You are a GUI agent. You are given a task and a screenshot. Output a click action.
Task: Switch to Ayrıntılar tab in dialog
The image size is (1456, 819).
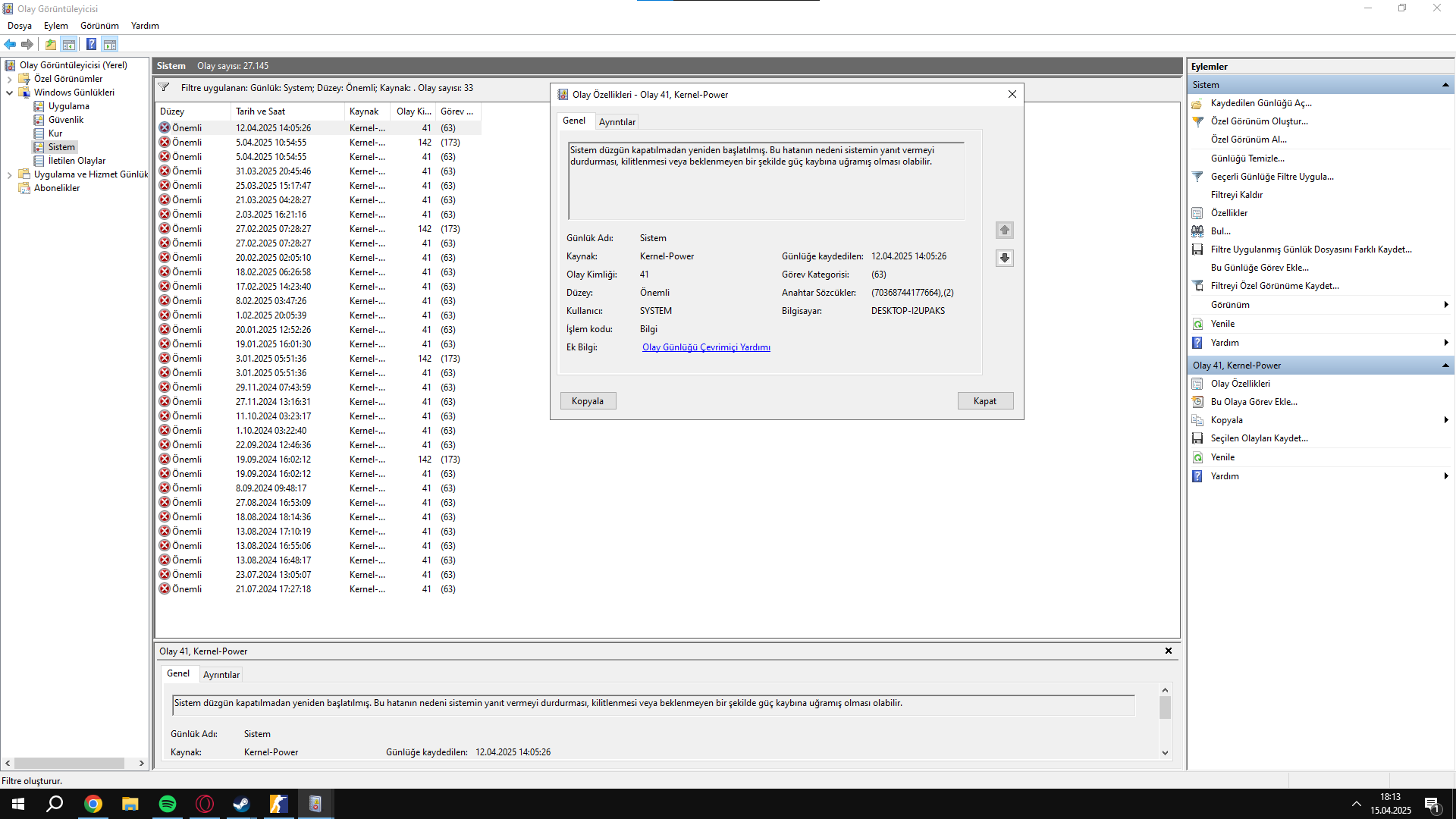pyautogui.click(x=617, y=122)
